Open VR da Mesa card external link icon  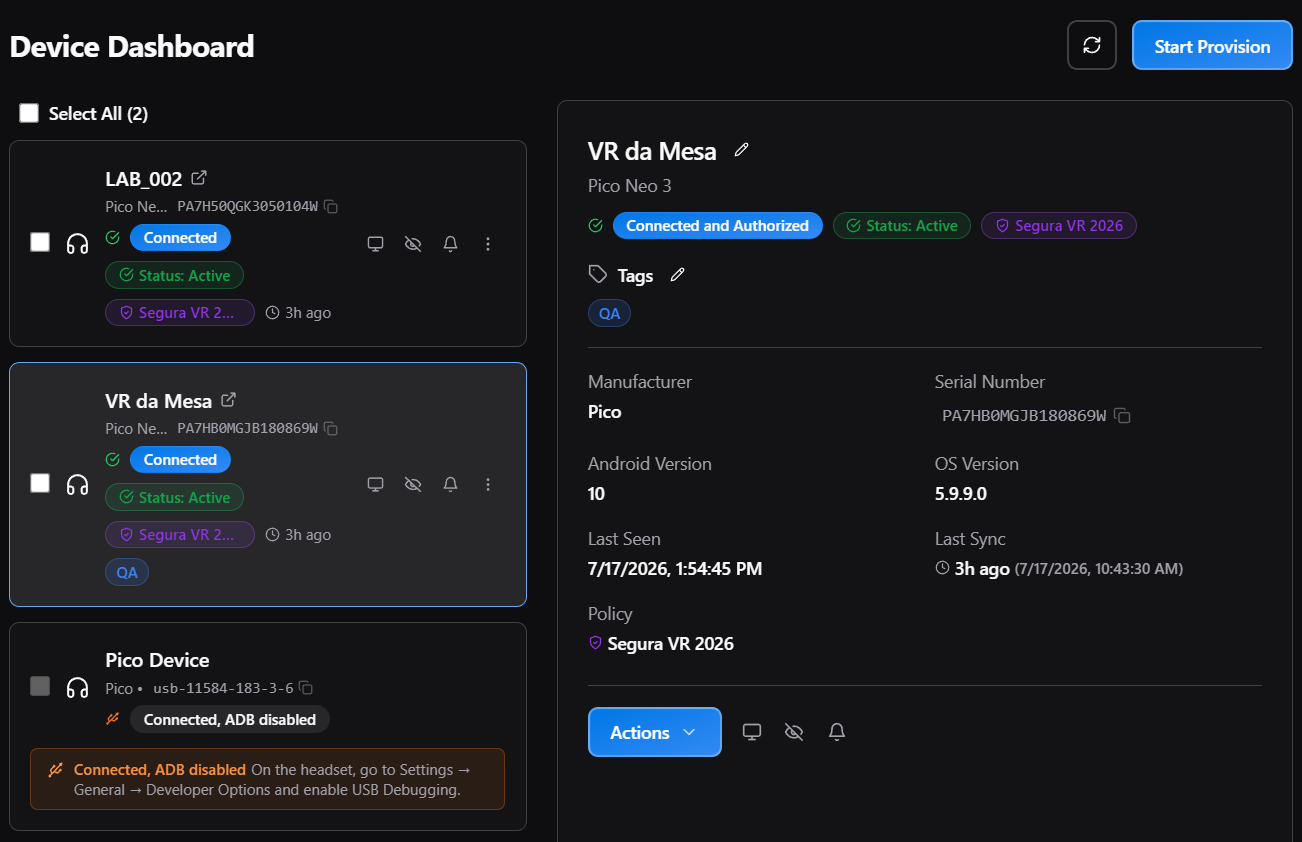(228, 400)
